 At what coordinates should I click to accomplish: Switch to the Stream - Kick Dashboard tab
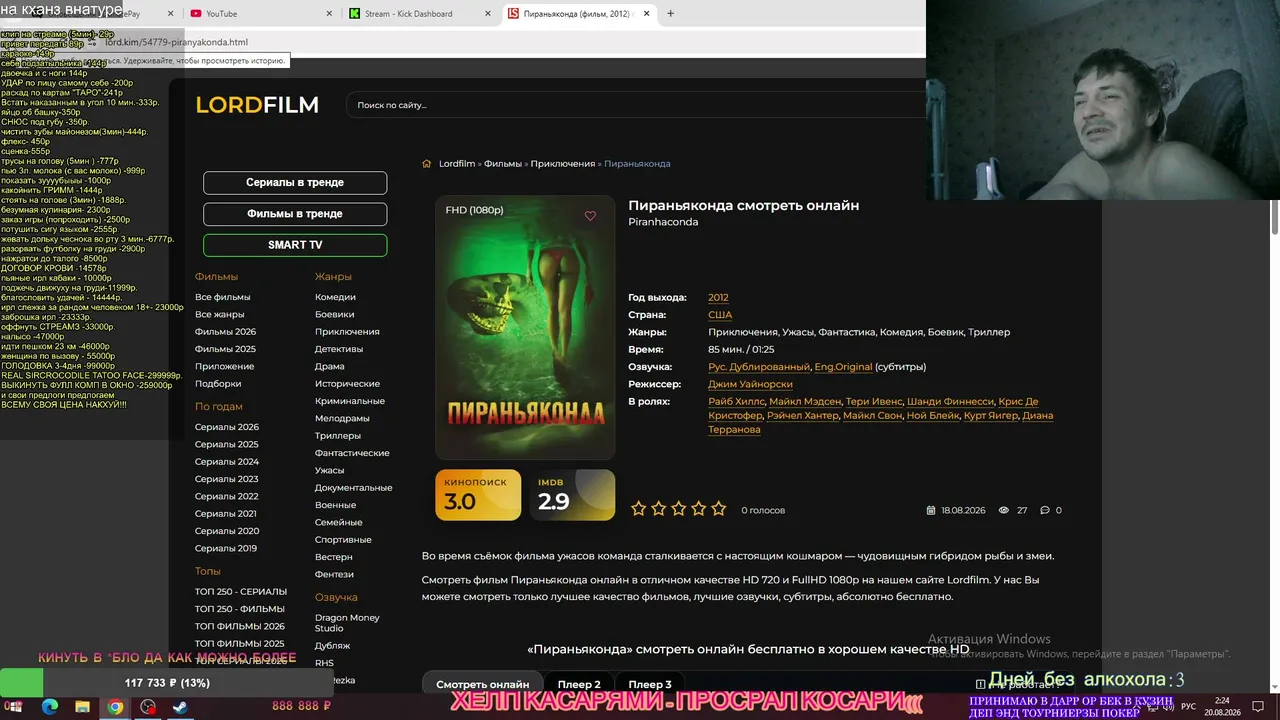pyautogui.click(x=420, y=14)
